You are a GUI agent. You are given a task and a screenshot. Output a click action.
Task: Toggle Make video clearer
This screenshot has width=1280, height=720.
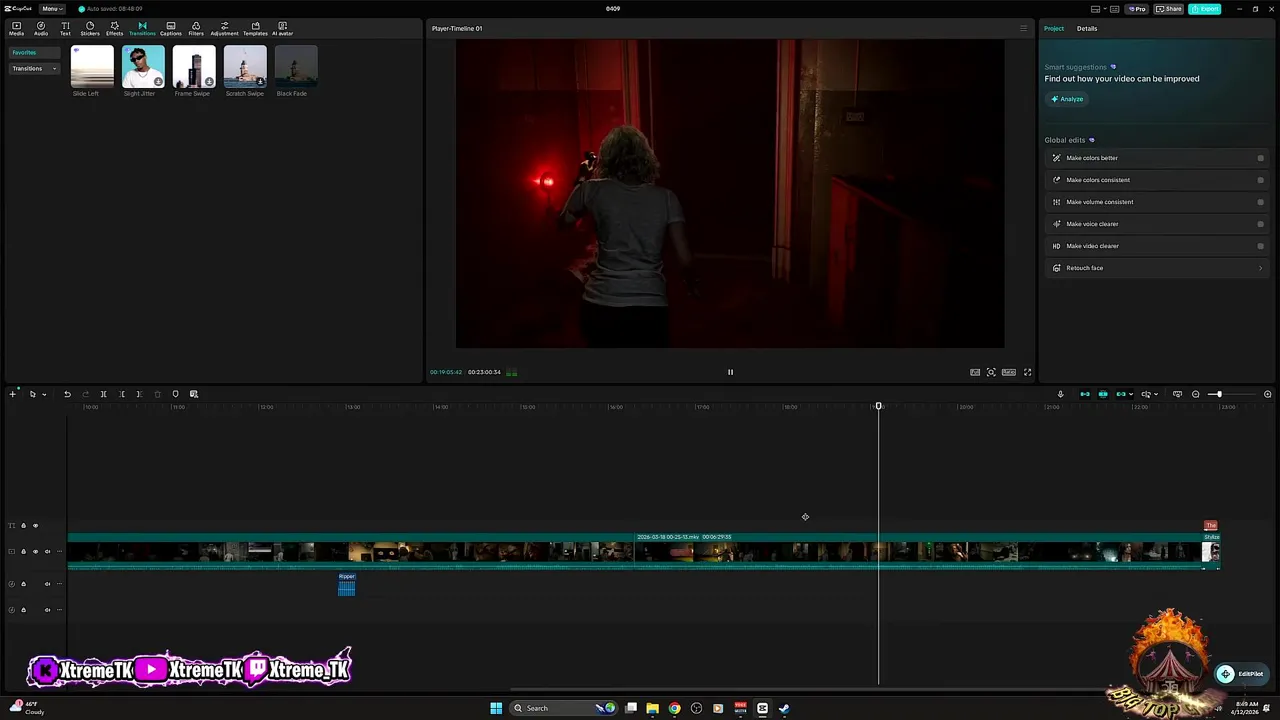pyautogui.click(x=1260, y=246)
